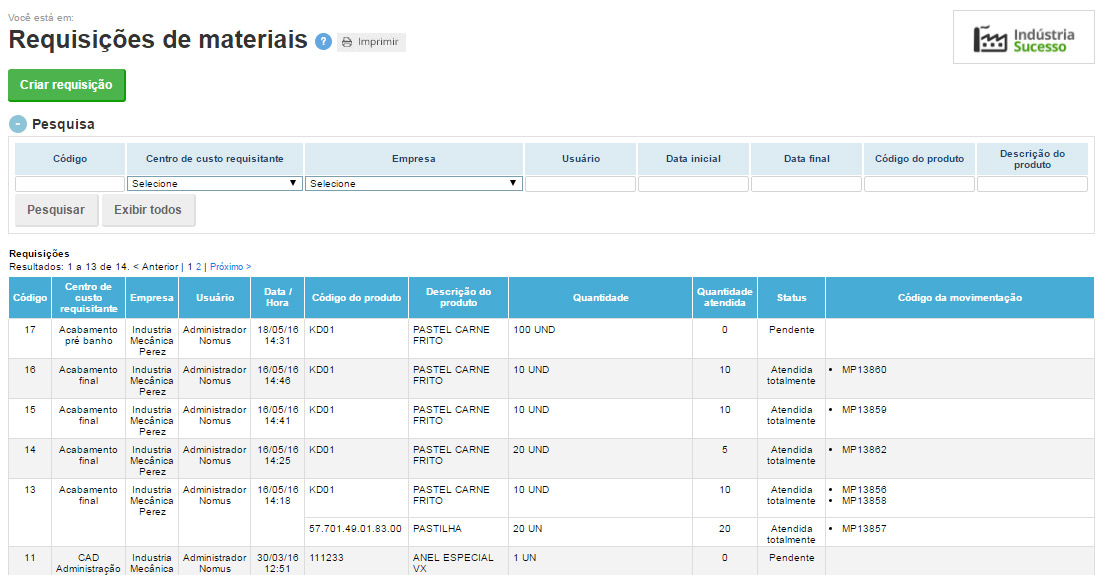Click the Data final input field

point(806,184)
